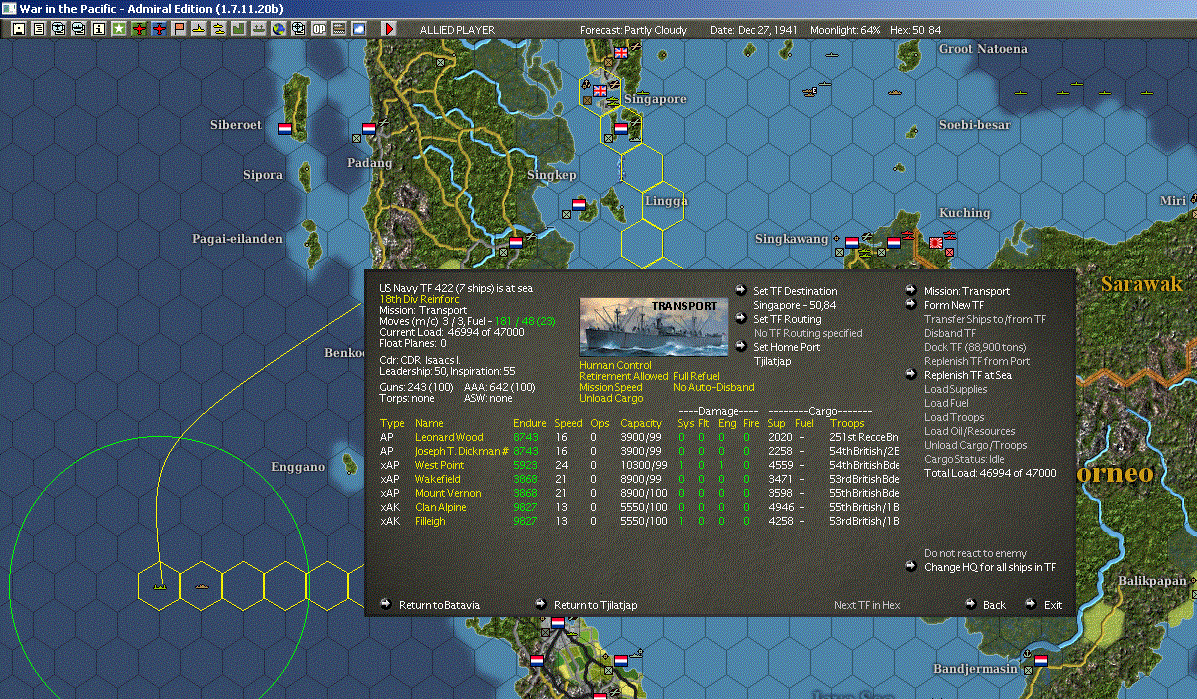The image size is (1197, 699).
Task: Open ship Wakefield details
Action: (x=437, y=479)
